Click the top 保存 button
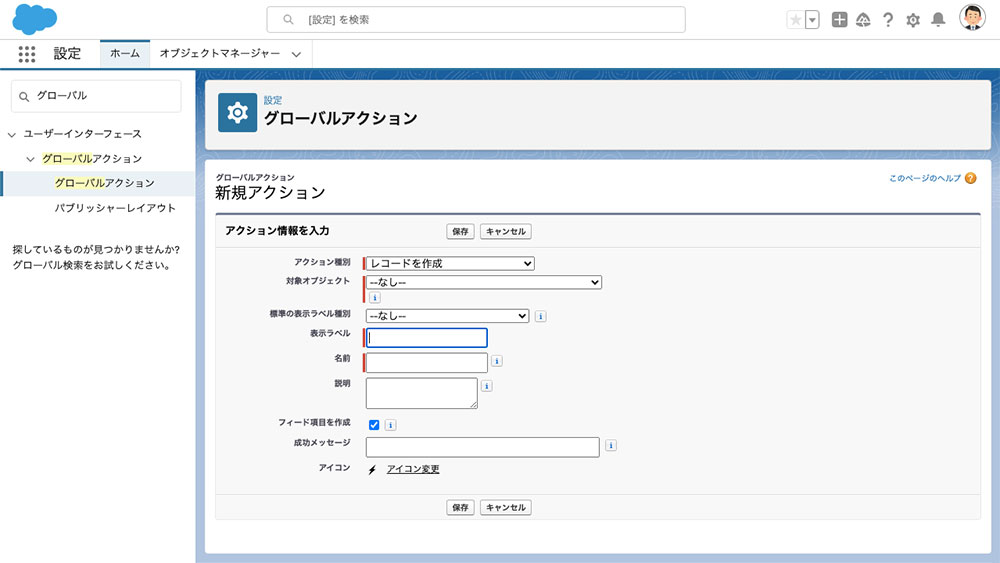This screenshot has width=1000, height=563. coord(460,231)
